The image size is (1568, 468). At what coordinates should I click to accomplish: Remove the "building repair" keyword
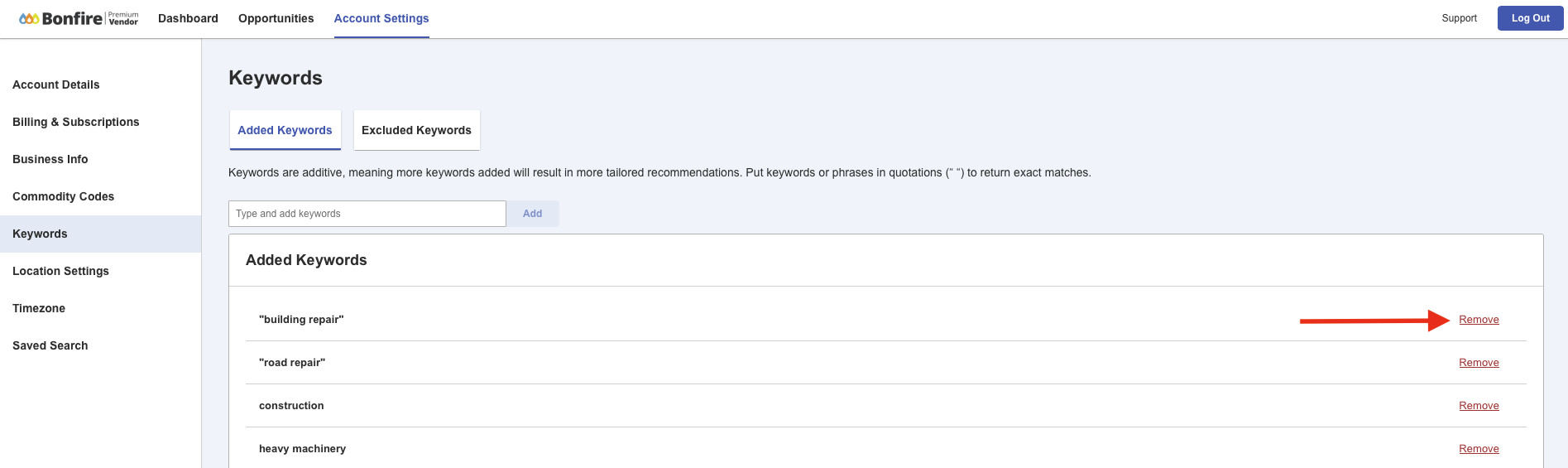pos(1479,320)
